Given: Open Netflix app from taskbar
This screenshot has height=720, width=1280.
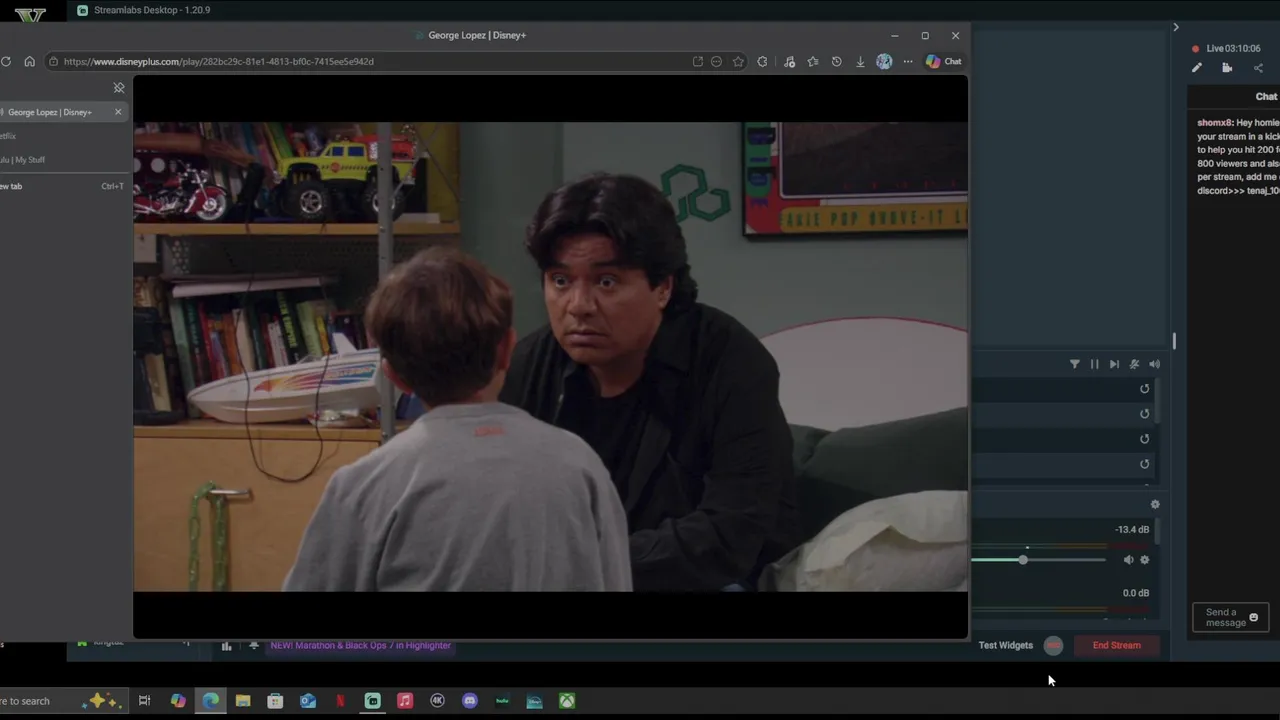Looking at the screenshot, I should point(340,701).
